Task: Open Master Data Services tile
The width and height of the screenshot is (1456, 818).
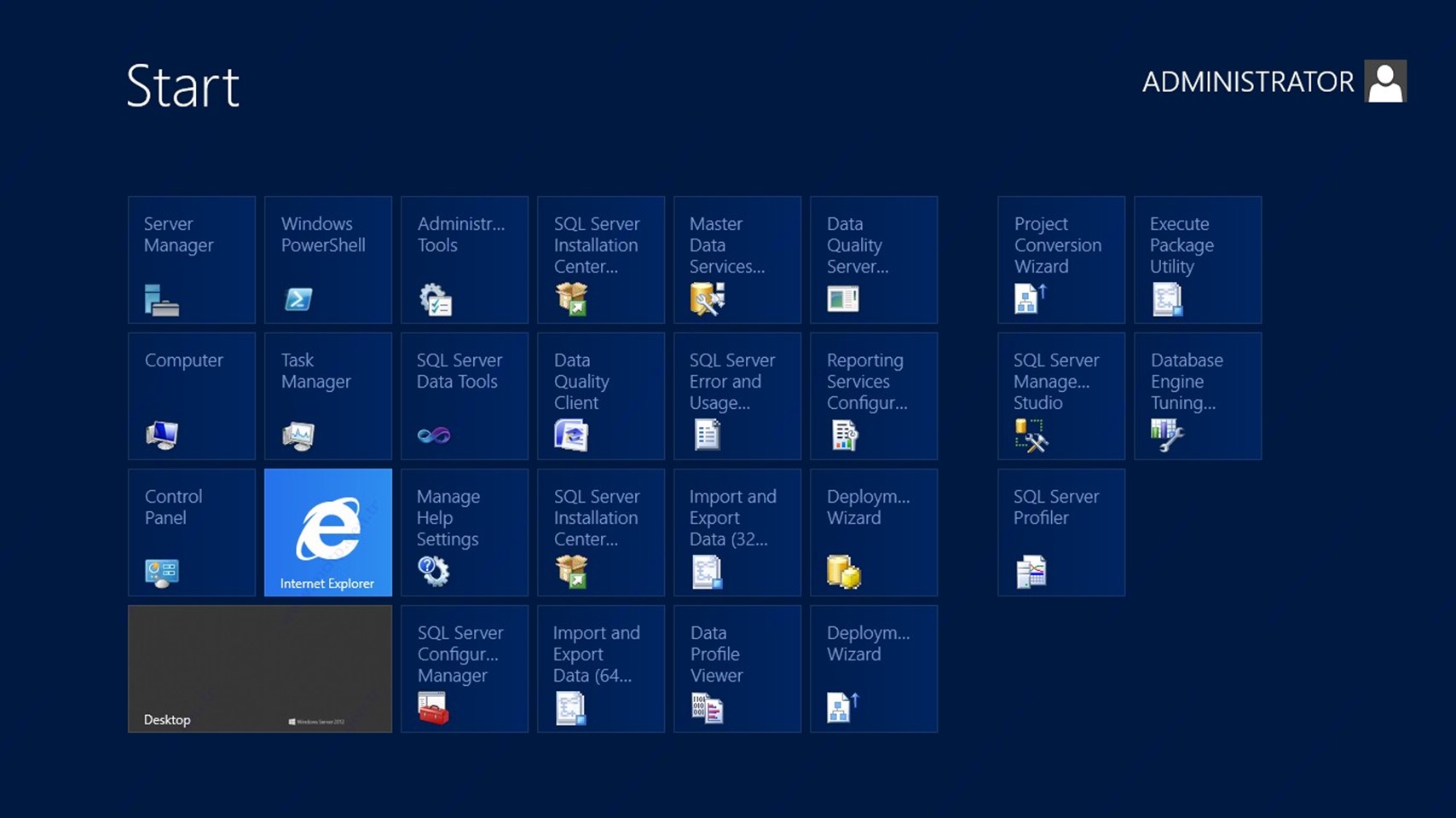Action: point(737,260)
